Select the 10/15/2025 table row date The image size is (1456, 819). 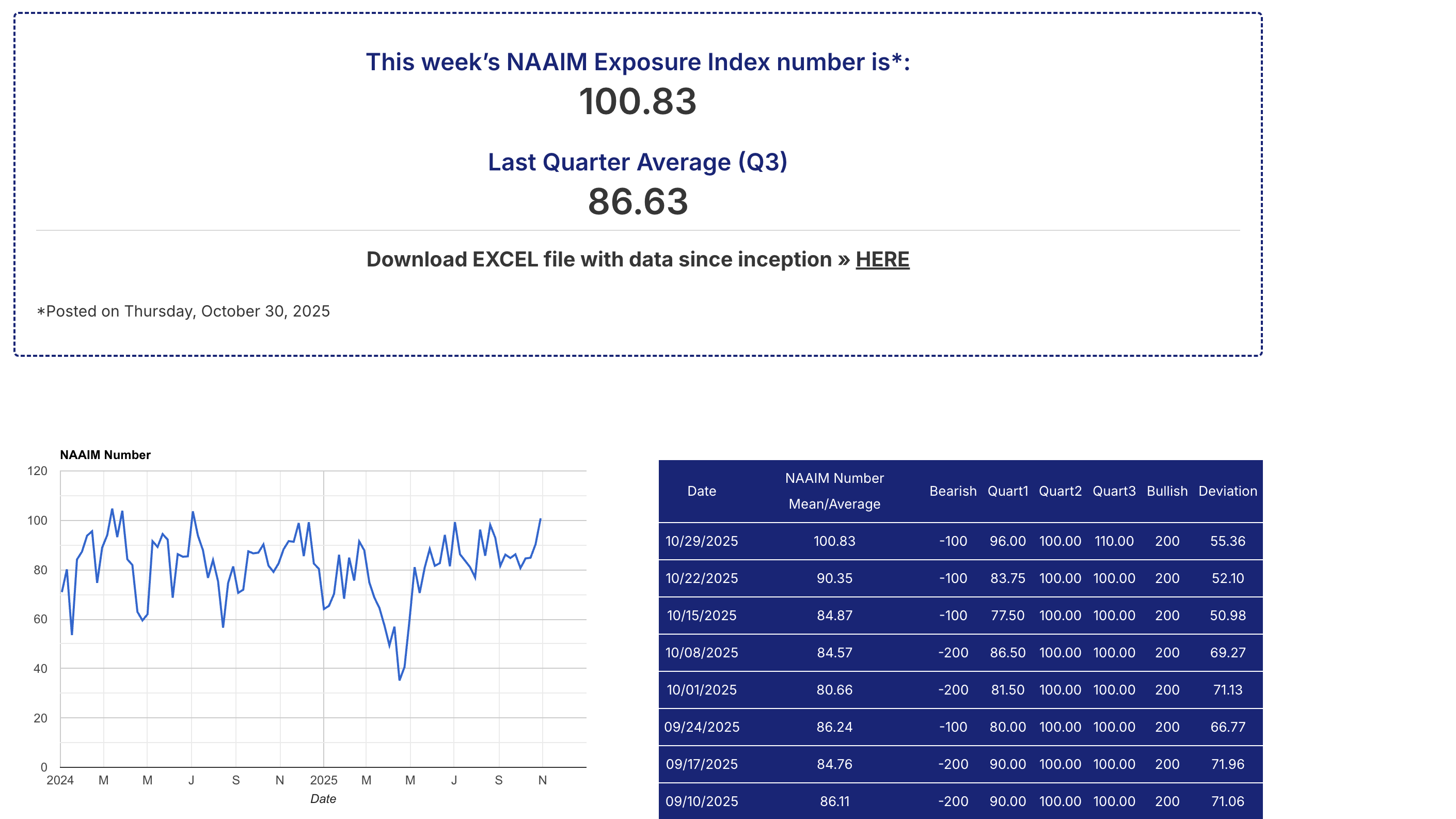pos(702,616)
